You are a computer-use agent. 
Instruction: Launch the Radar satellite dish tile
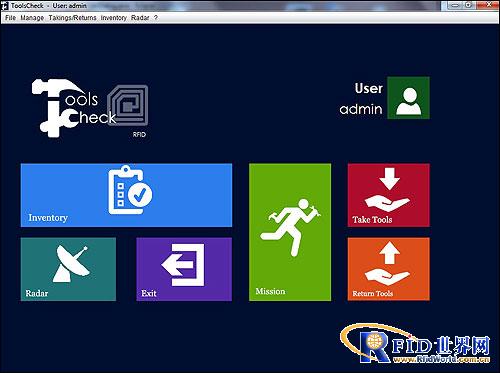tap(68, 269)
